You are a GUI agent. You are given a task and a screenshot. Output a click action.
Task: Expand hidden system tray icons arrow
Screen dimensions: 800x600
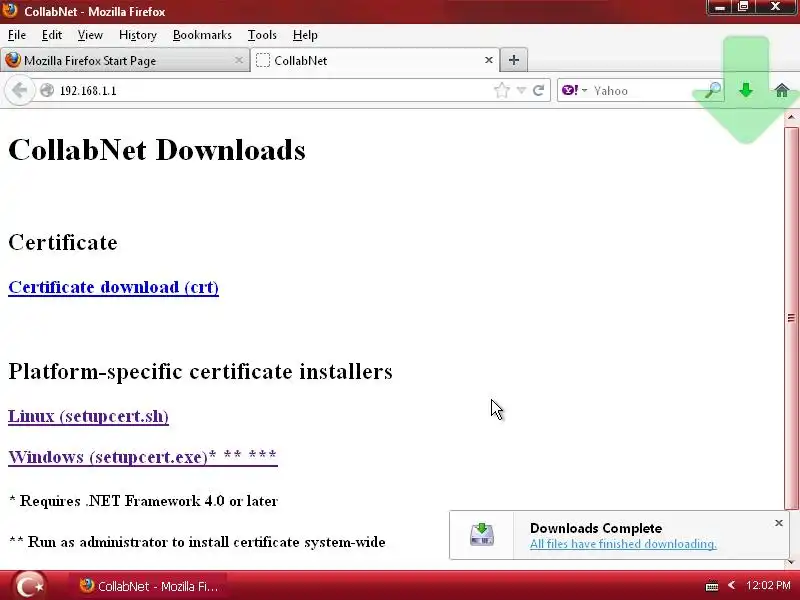click(x=732, y=585)
